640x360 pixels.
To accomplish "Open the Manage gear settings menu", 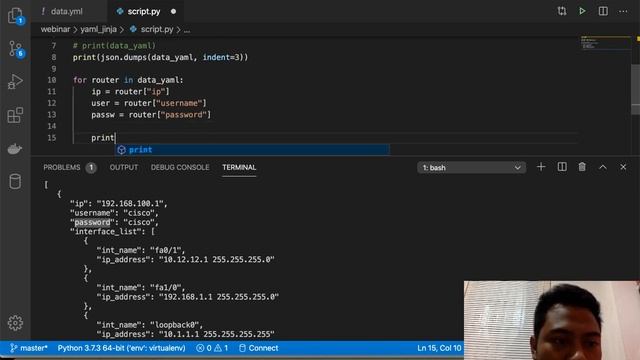I will coord(15,323).
